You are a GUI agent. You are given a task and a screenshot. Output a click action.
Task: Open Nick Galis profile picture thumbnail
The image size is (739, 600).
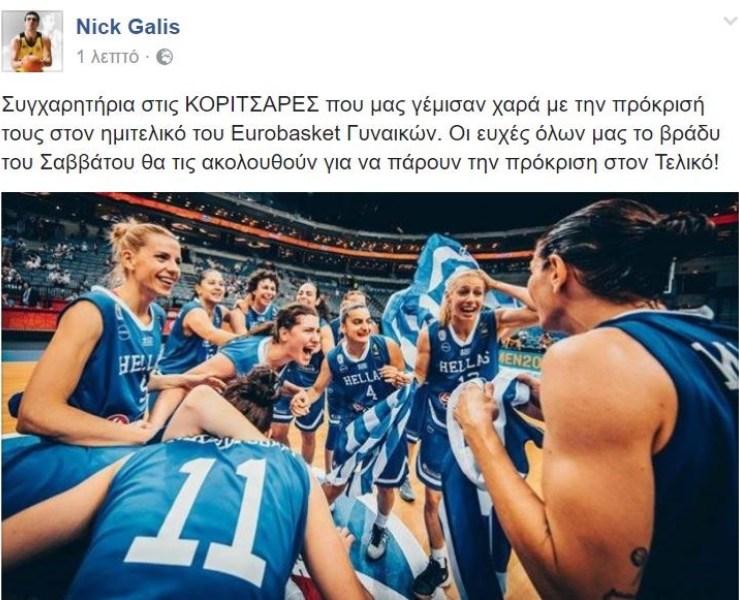coord(32,41)
